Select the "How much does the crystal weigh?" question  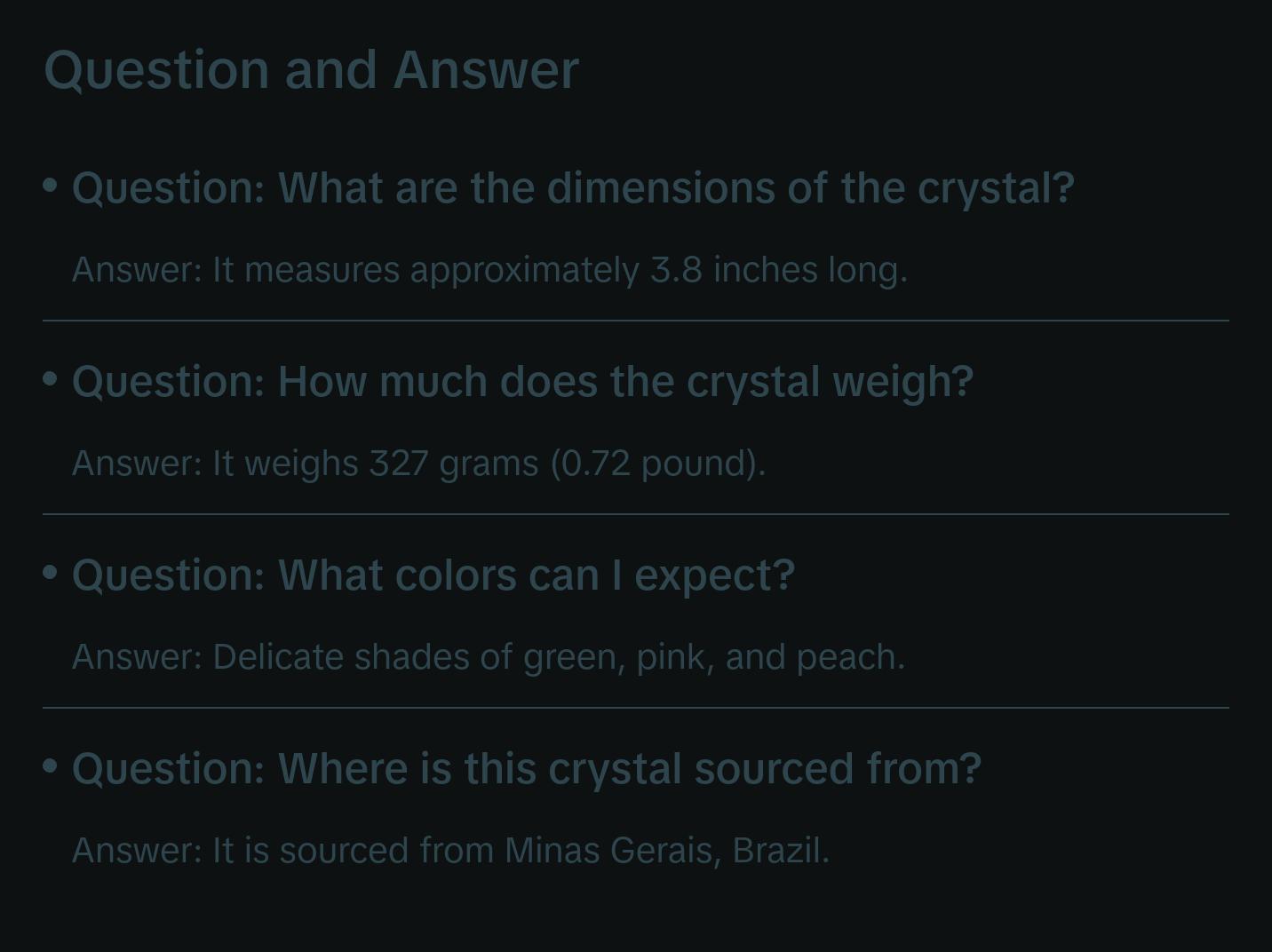pyautogui.click(x=522, y=382)
